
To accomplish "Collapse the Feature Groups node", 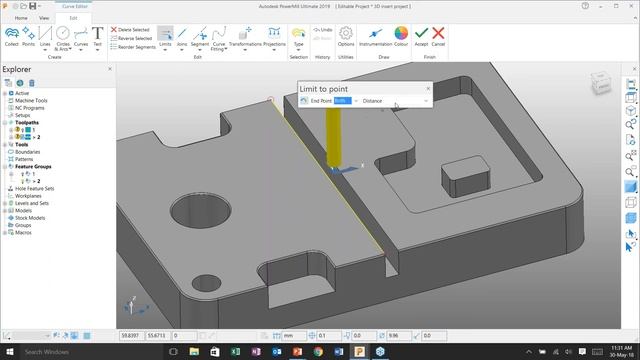I will (5, 167).
